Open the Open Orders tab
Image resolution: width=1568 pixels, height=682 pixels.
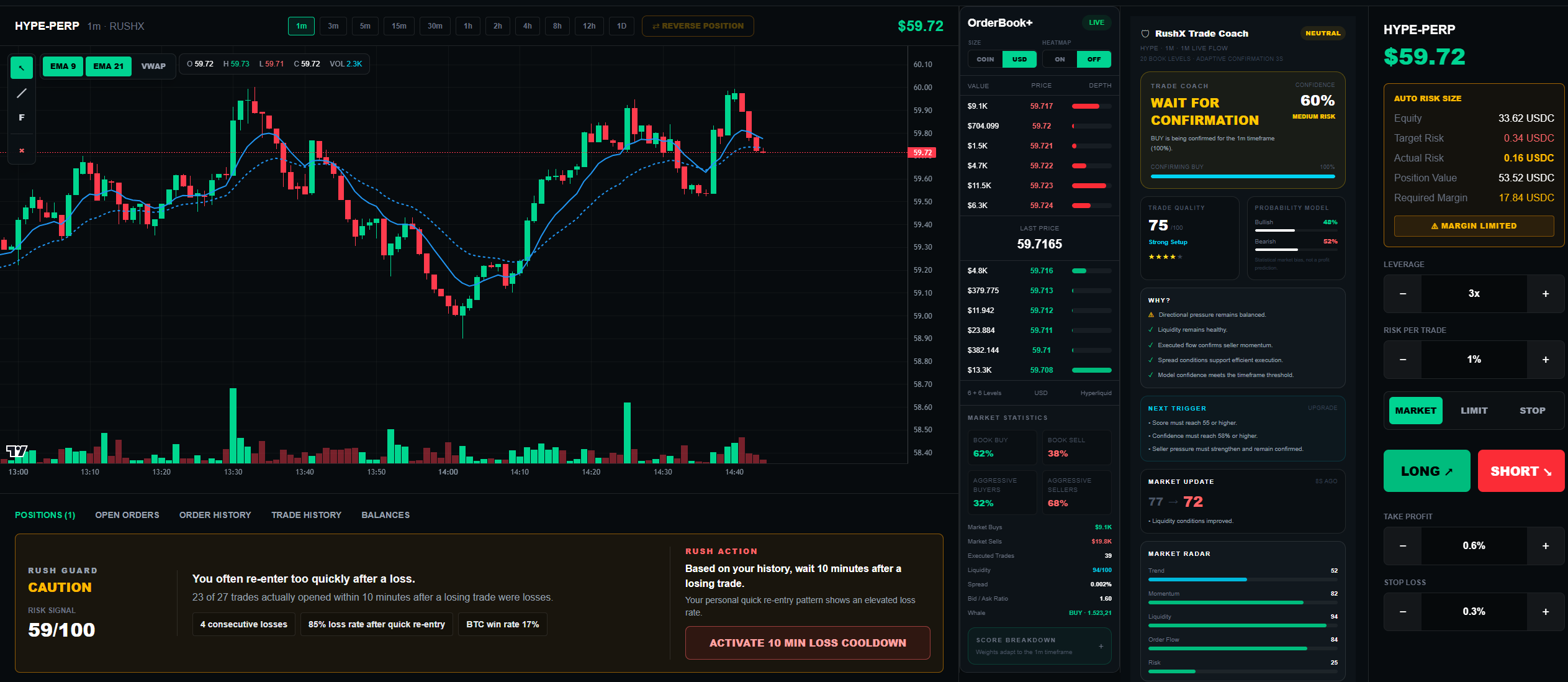(x=127, y=515)
